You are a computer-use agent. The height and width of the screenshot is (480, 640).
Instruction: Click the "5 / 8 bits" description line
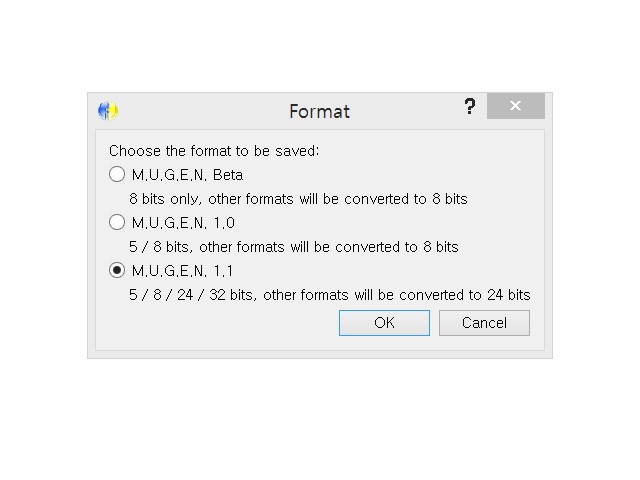pos(293,247)
